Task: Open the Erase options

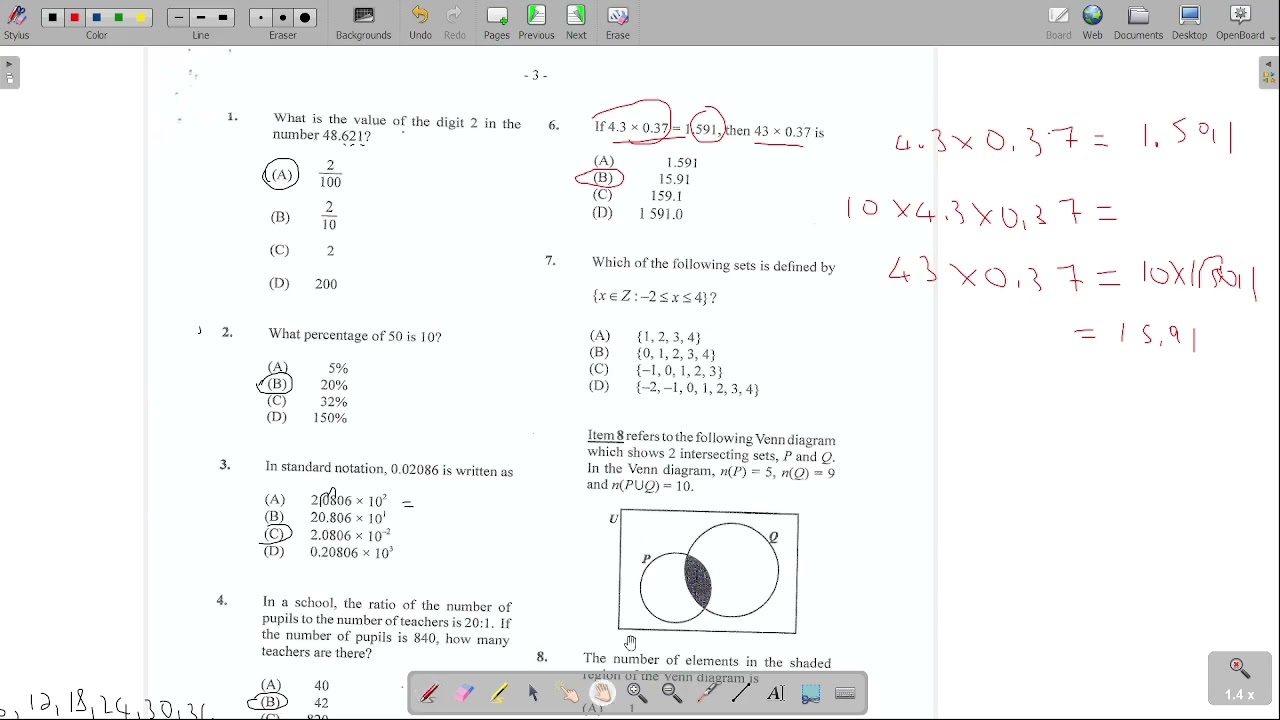Action: click(x=618, y=22)
